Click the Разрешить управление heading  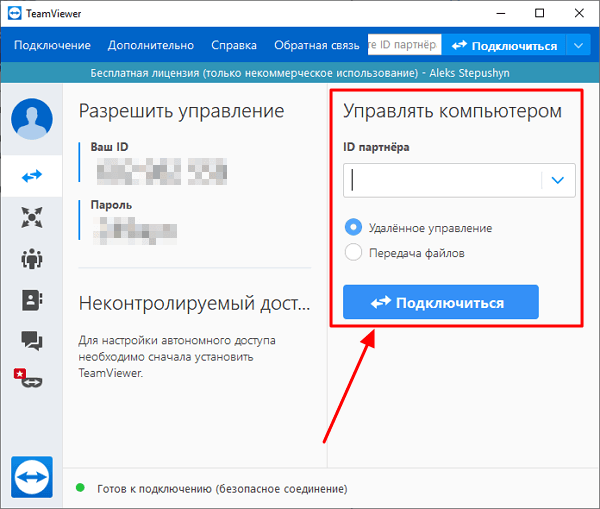tap(181, 111)
